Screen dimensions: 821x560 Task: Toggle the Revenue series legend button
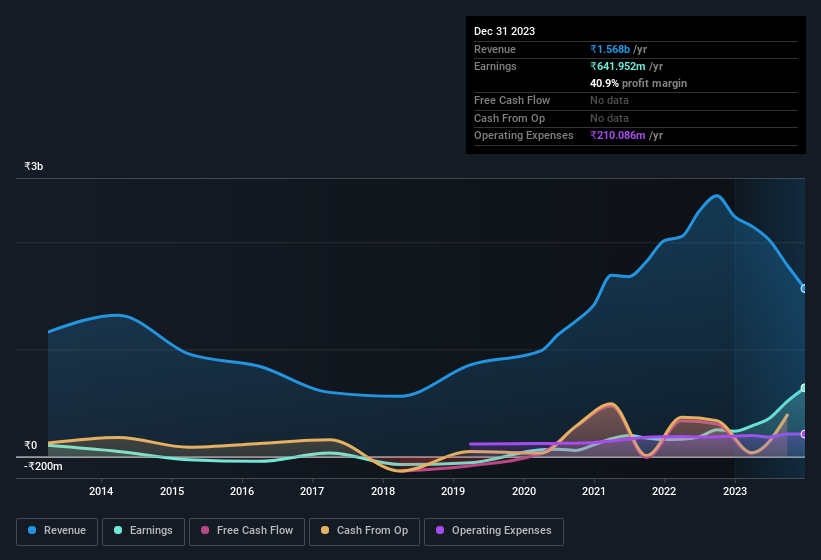57,531
